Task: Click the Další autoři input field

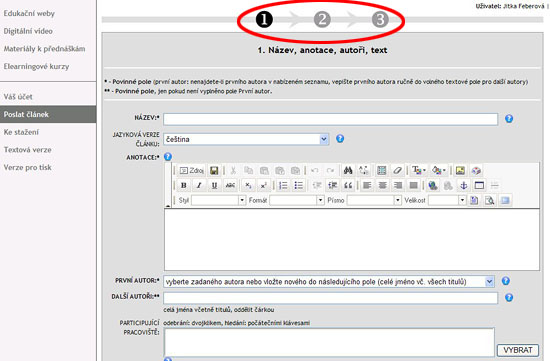Action: pyautogui.click(x=330, y=298)
